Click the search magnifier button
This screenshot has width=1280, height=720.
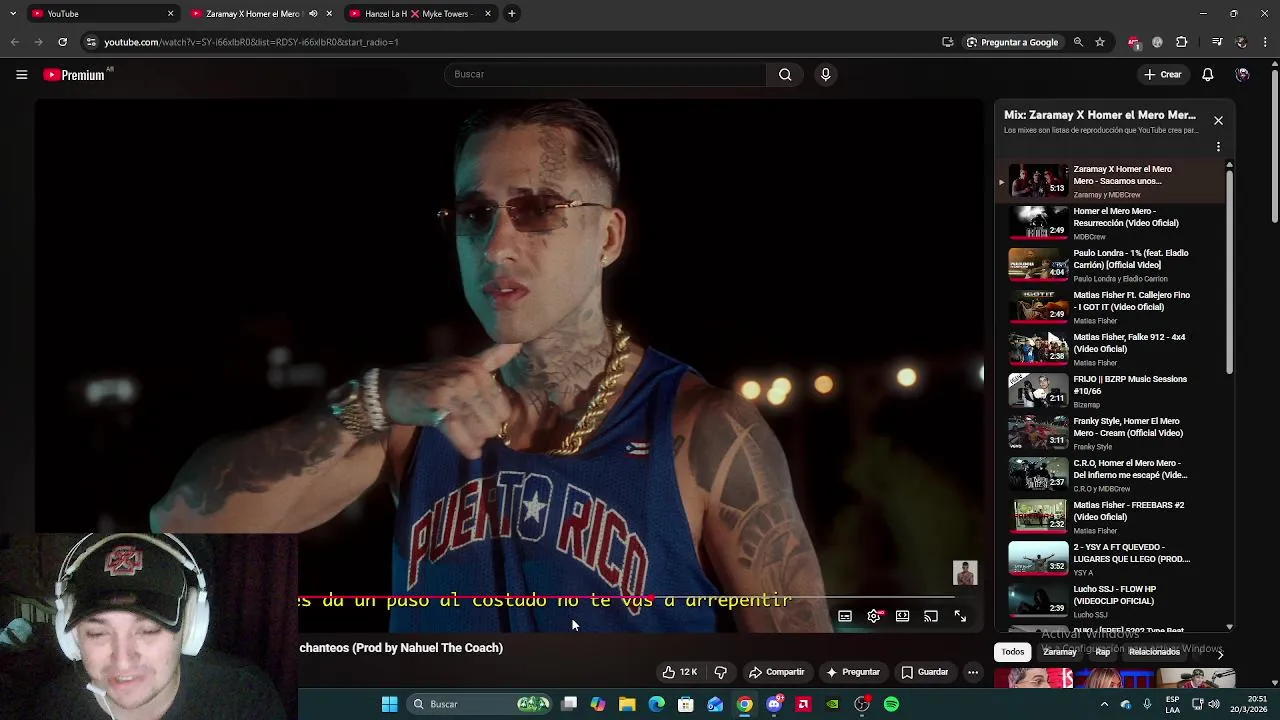[x=785, y=74]
